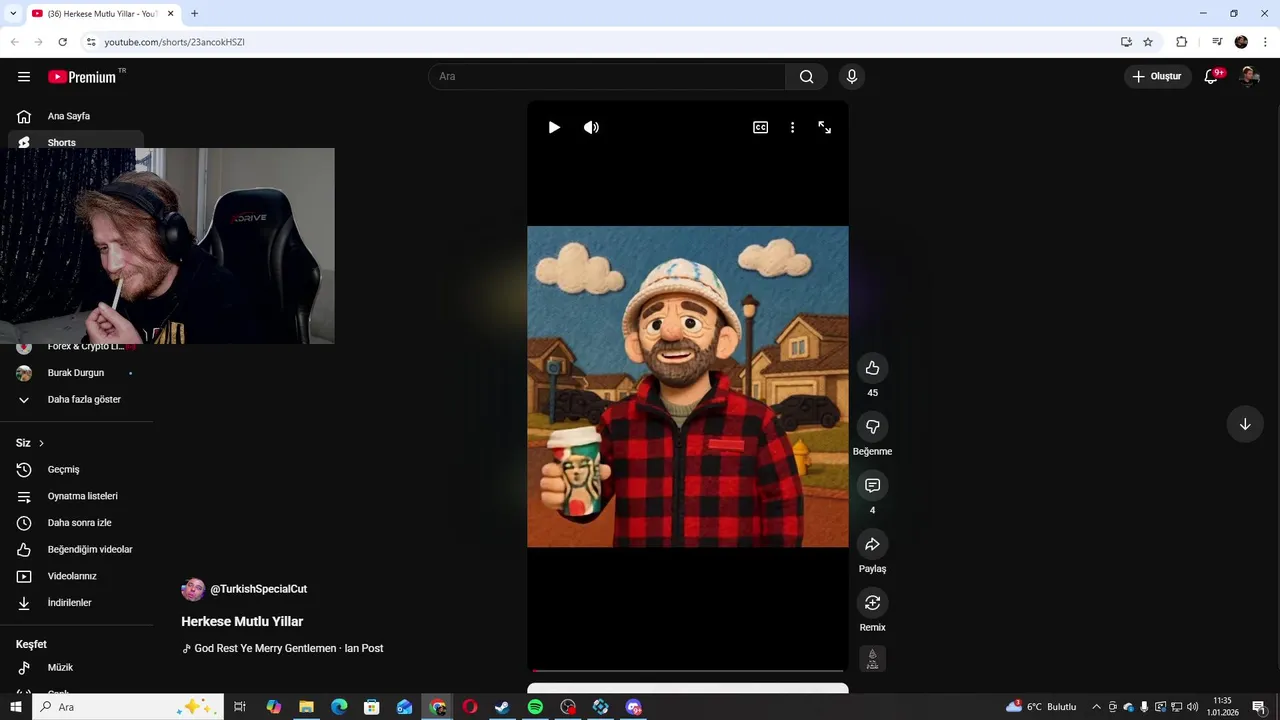Viewport: 1280px width, 720px height.
Task: Open Chrome extensions puzzle icon
Action: coord(1181,42)
